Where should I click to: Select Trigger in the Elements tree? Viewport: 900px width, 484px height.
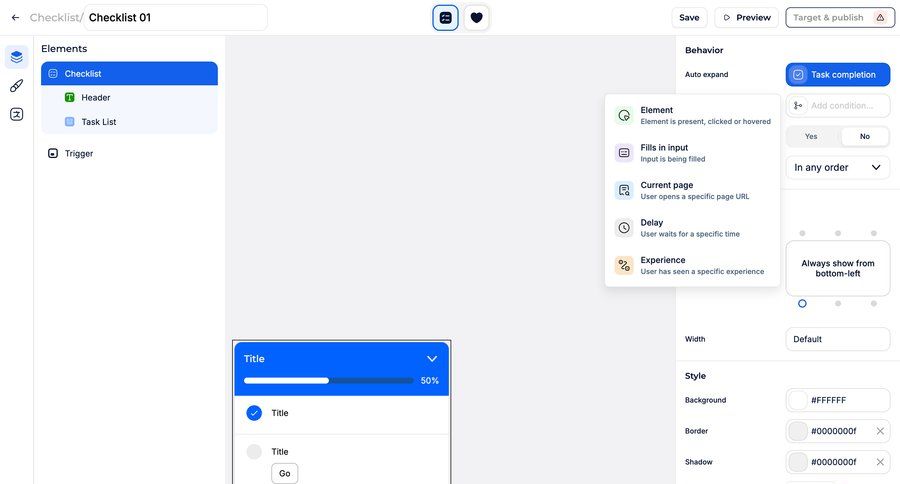click(x=129, y=153)
